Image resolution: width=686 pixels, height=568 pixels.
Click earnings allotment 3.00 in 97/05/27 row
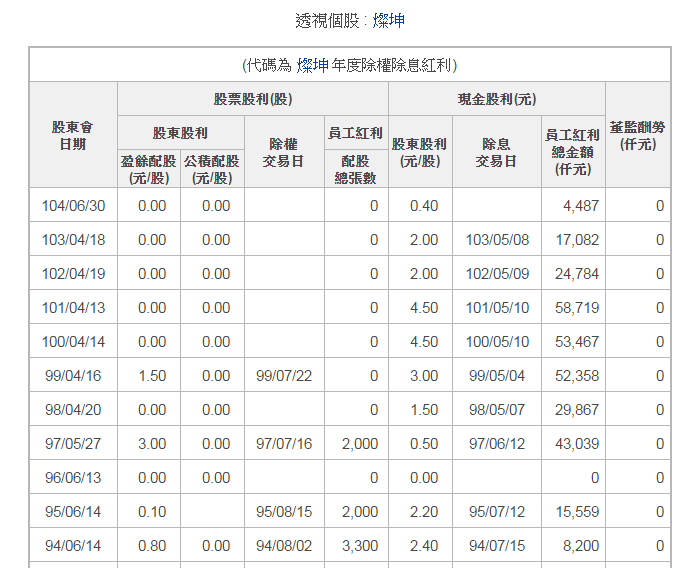click(x=152, y=444)
